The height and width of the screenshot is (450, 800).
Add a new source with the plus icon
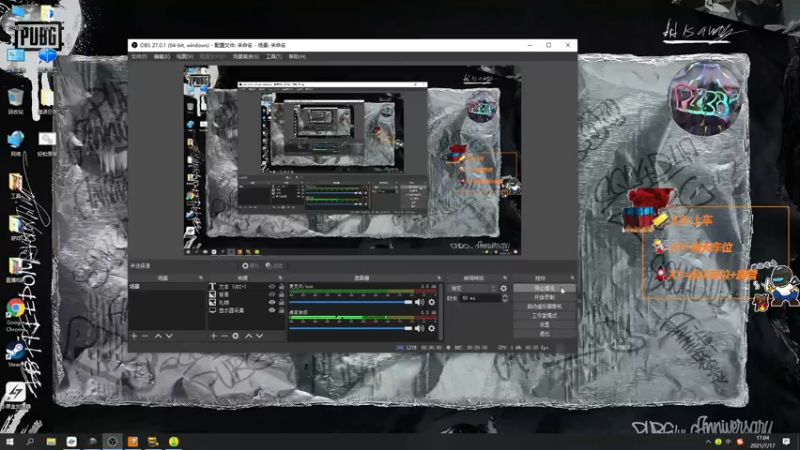[x=214, y=336]
